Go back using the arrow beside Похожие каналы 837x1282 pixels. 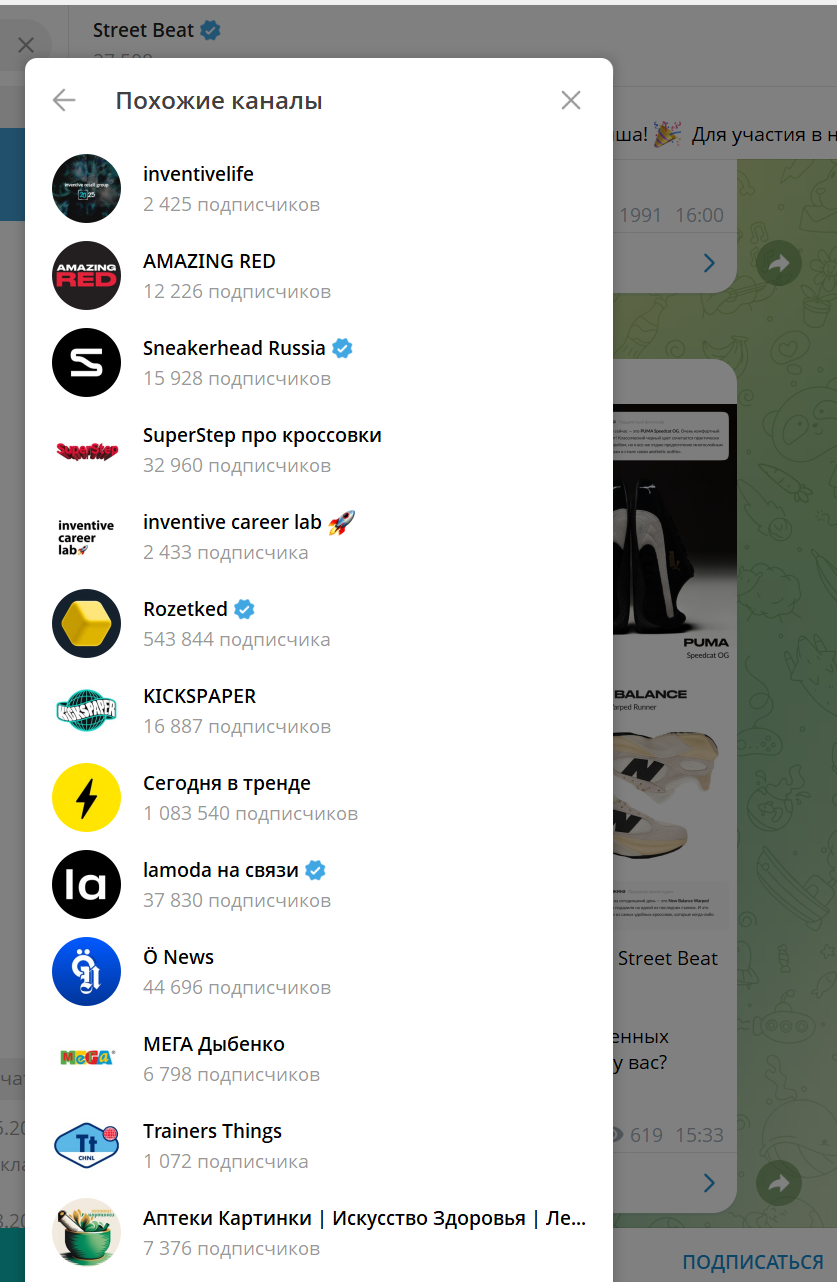[64, 100]
